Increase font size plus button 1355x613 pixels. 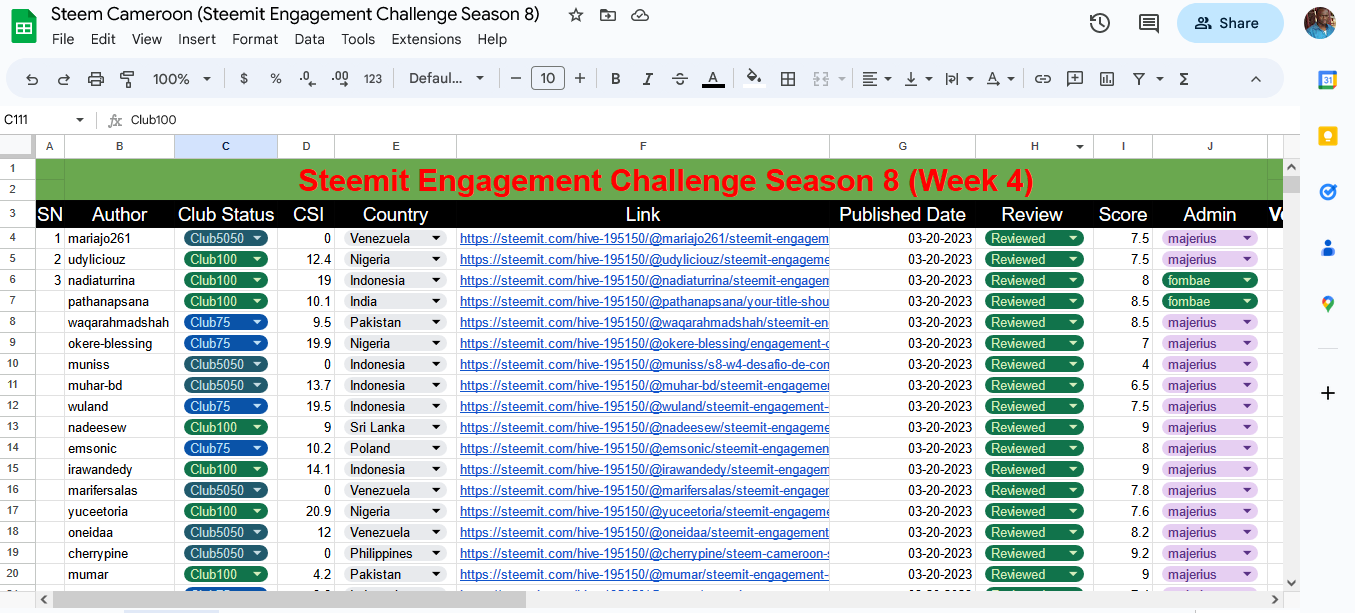(x=580, y=79)
